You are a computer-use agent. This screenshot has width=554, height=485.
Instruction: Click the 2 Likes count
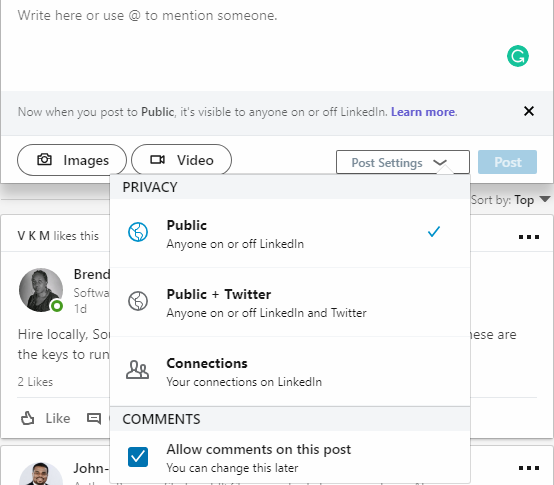(x=35, y=382)
